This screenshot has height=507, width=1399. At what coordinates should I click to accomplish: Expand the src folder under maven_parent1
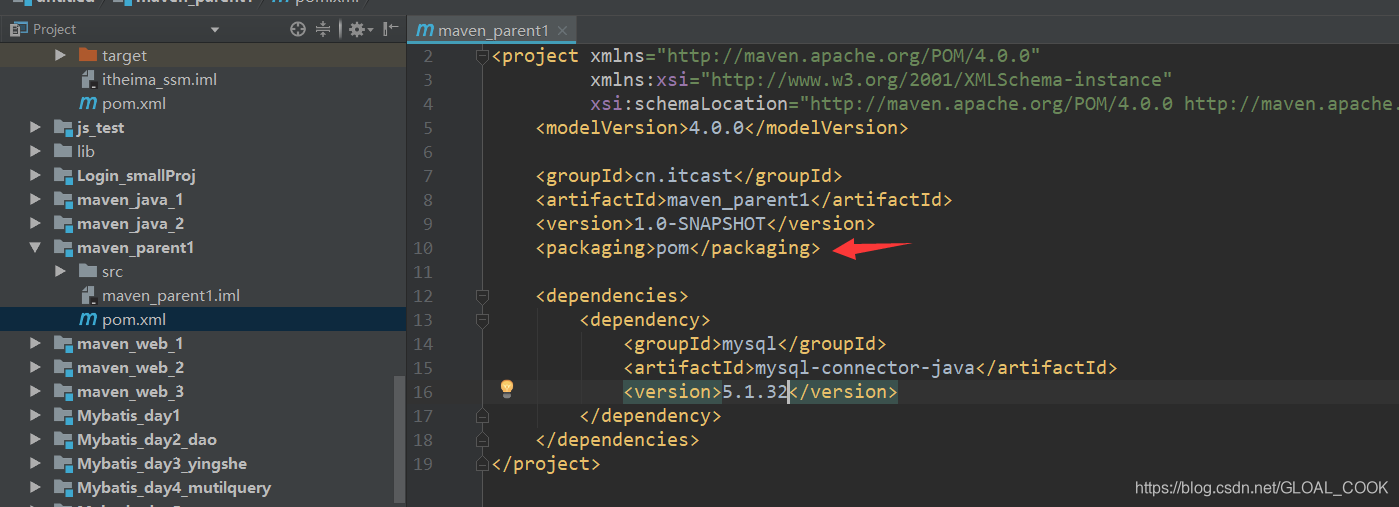60,271
